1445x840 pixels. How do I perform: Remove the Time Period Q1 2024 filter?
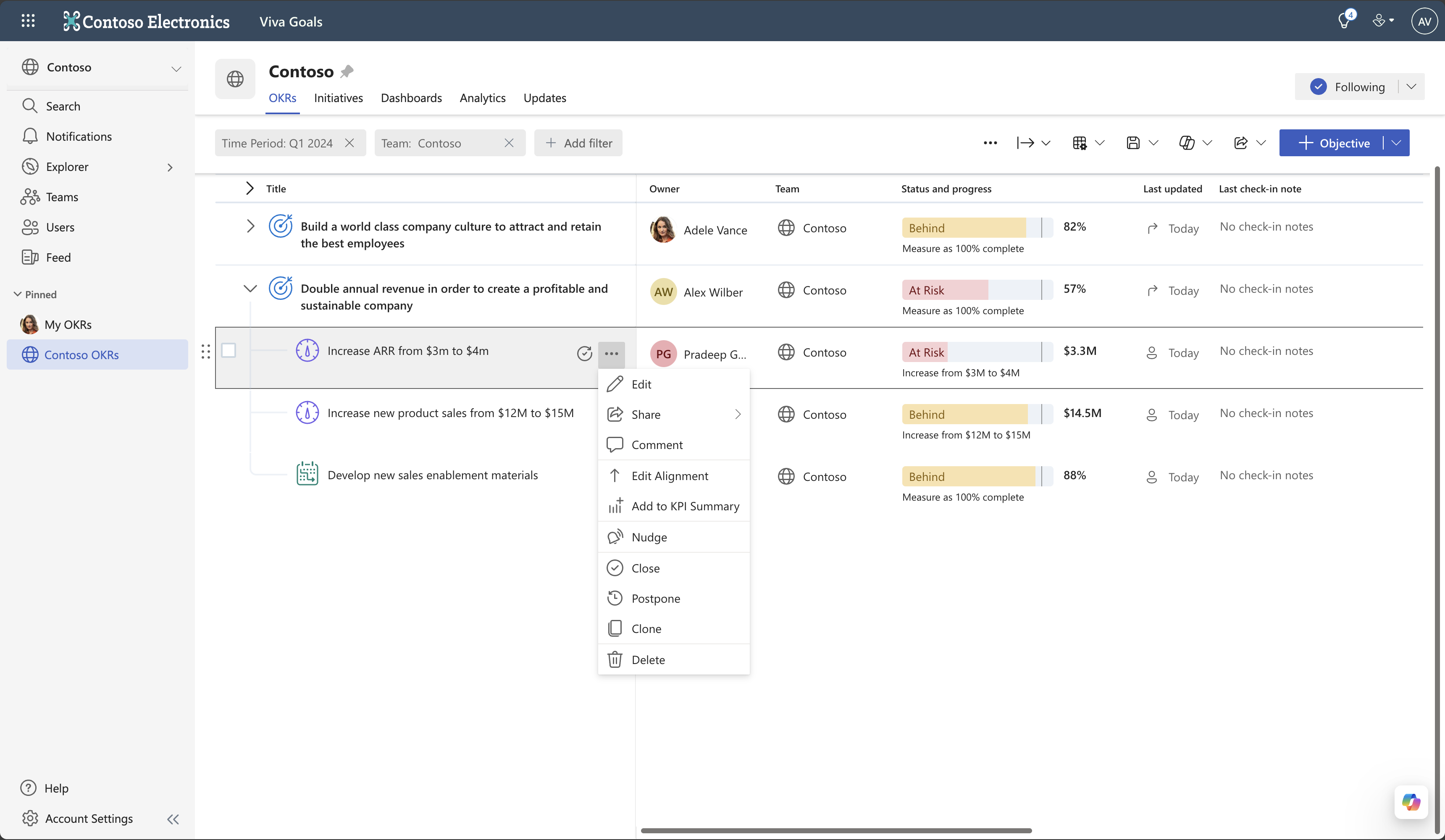point(349,143)
